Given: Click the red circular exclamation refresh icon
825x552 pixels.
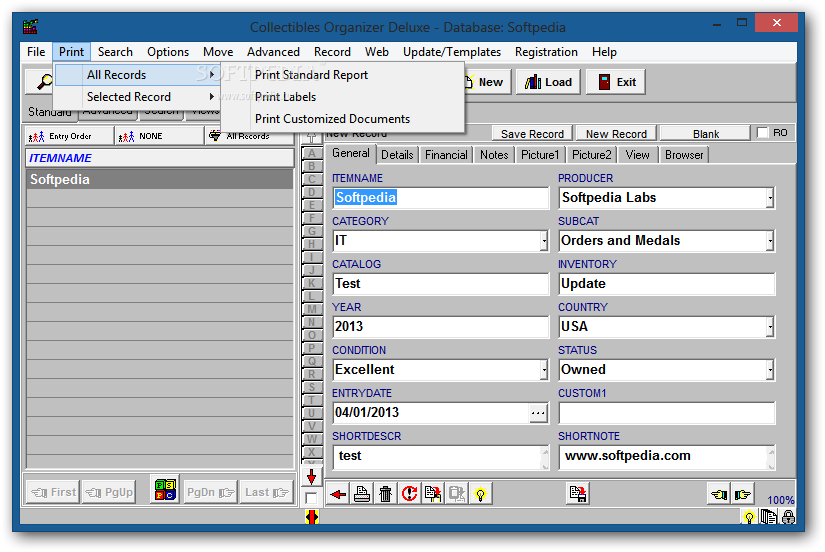Looking at the screenshot, I should [409, 494].
